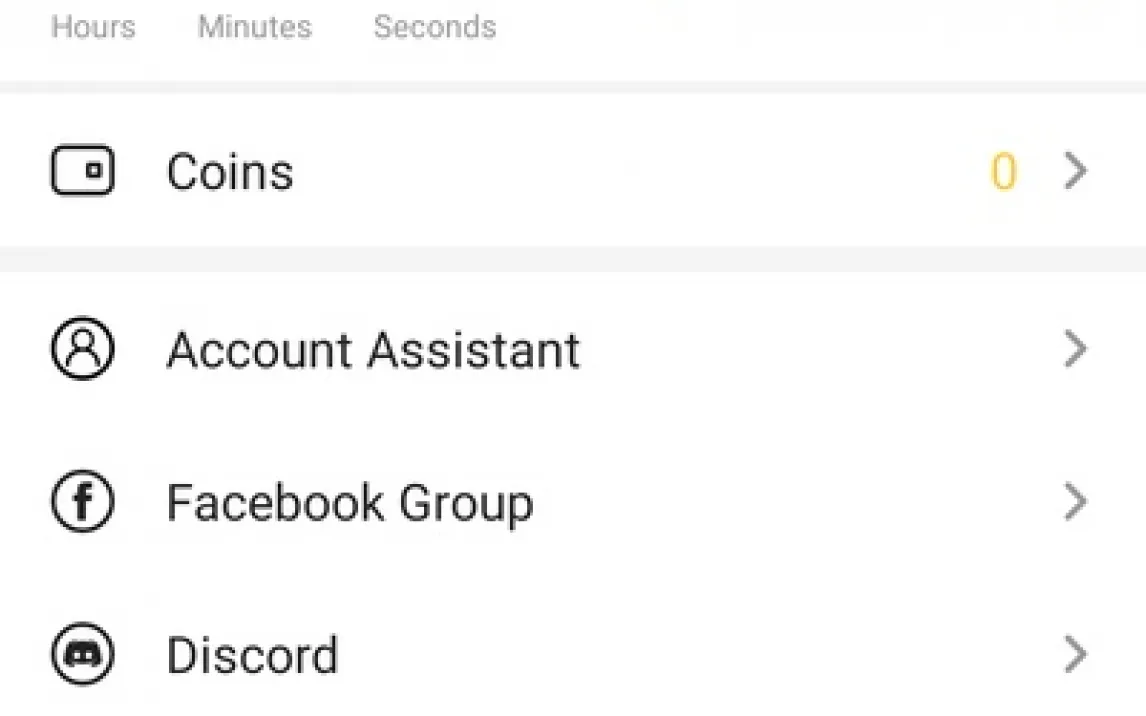
Task: Click empty space between Coins and balance
Action: (640, 172)
